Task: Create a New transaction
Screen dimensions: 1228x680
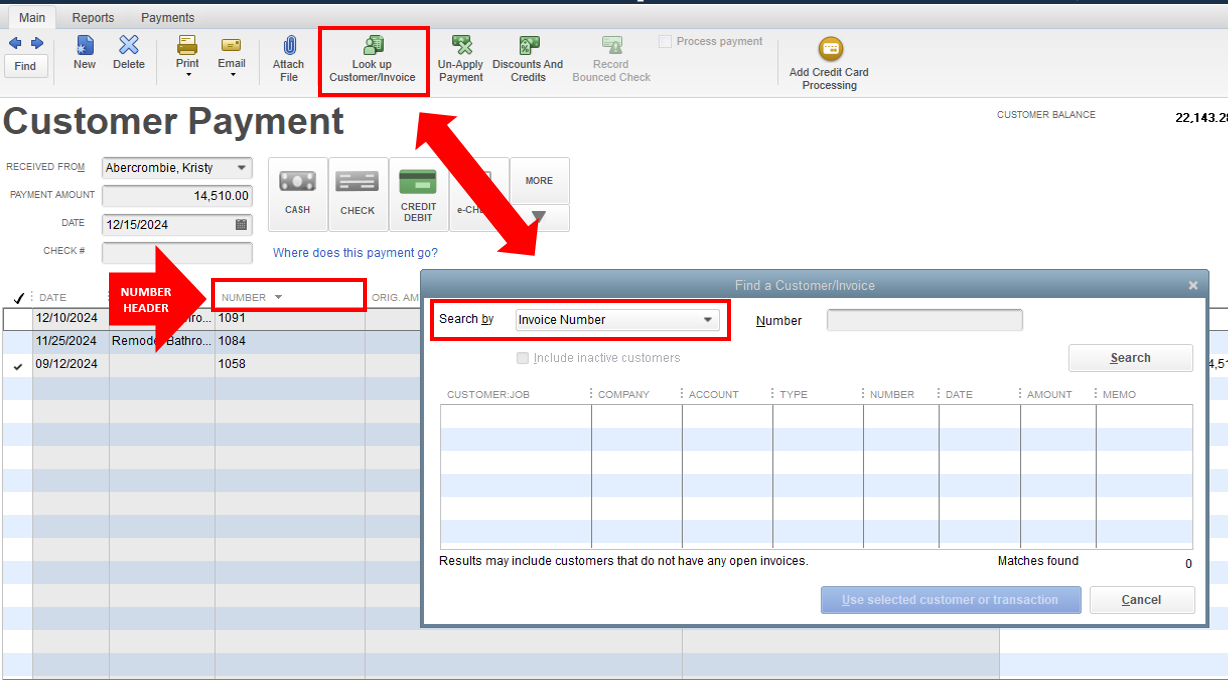Action: click(84, 52)
